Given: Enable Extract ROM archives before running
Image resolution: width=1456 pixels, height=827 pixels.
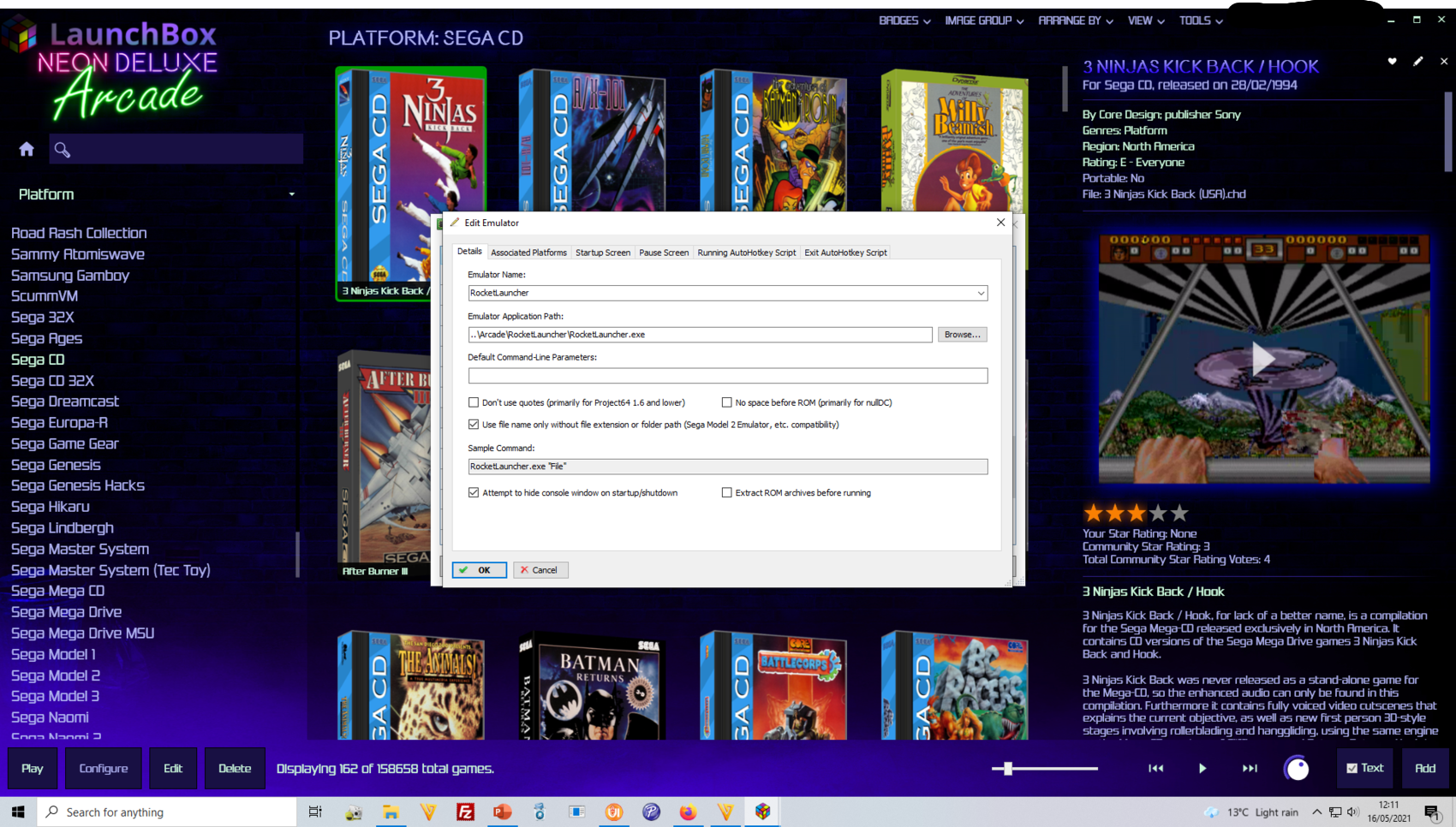Looking at the screenshot, I should coord(726,493).
